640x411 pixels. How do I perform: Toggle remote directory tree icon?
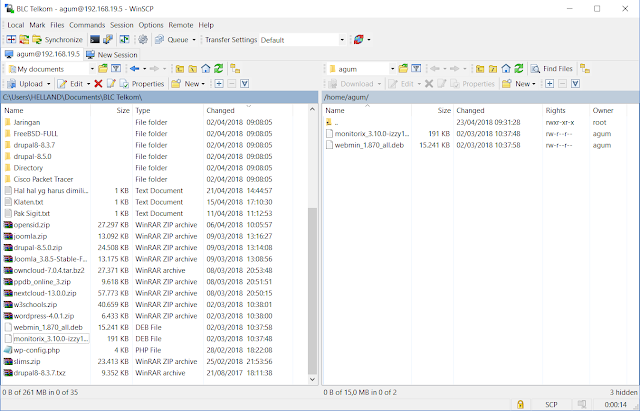coord(585,69)
